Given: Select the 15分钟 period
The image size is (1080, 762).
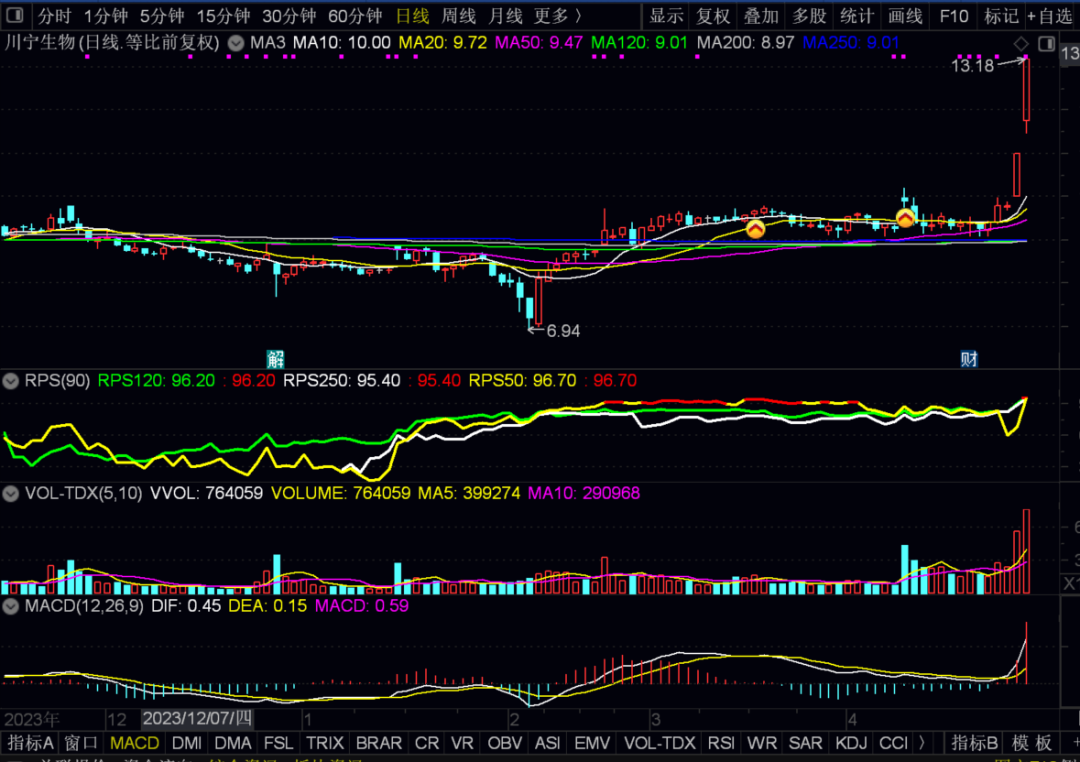Looking at the screenshot, I should 222,16.
